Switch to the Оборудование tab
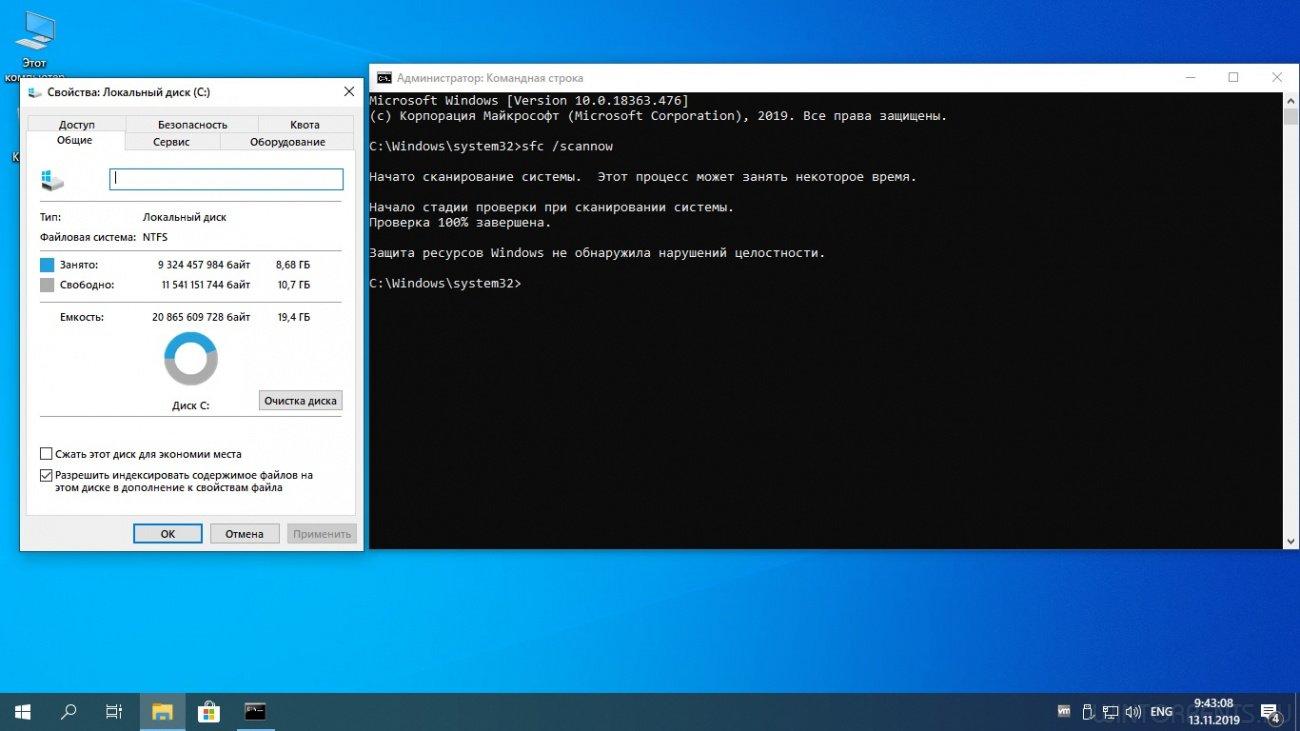This screenshot has height=731, width=1300. click(x=287, y=142)
